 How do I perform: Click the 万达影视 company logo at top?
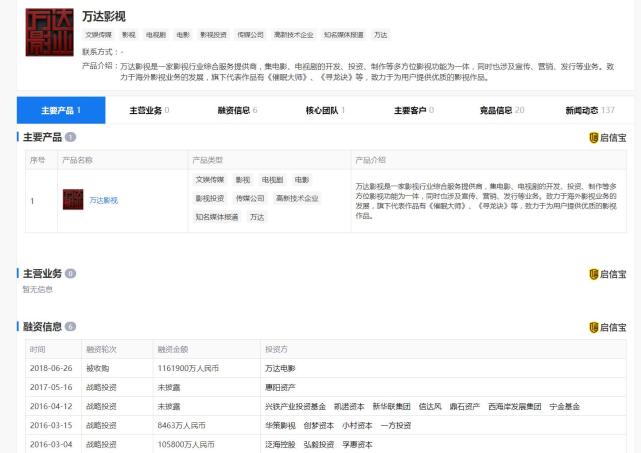(49, 32)
